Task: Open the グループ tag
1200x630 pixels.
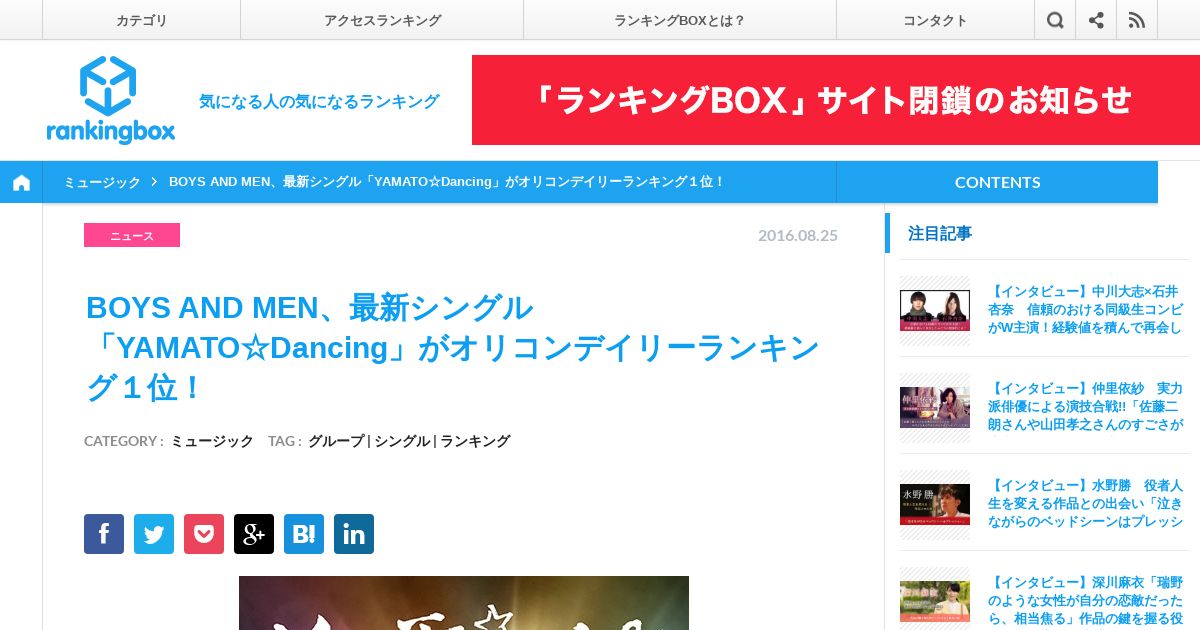Action: pos(336,441)
